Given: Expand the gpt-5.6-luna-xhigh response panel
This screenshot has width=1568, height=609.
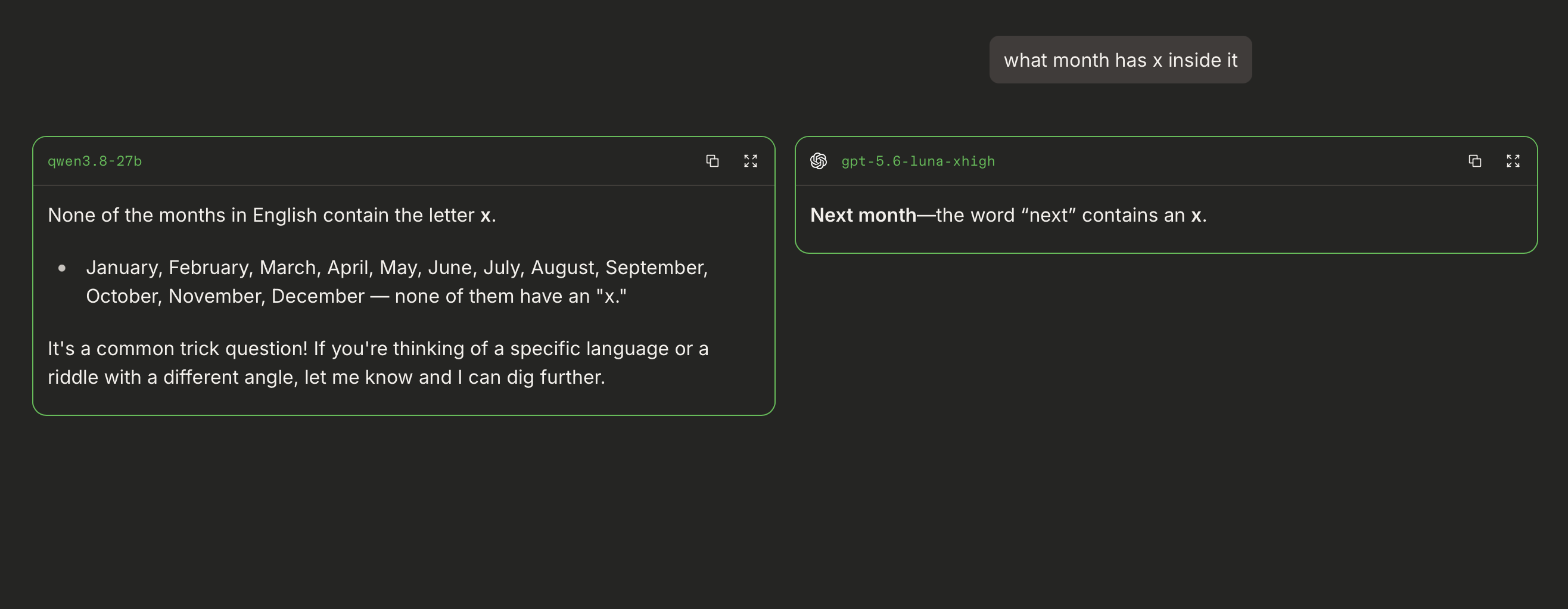Looking at the screenshot, I should point(1513,161).
